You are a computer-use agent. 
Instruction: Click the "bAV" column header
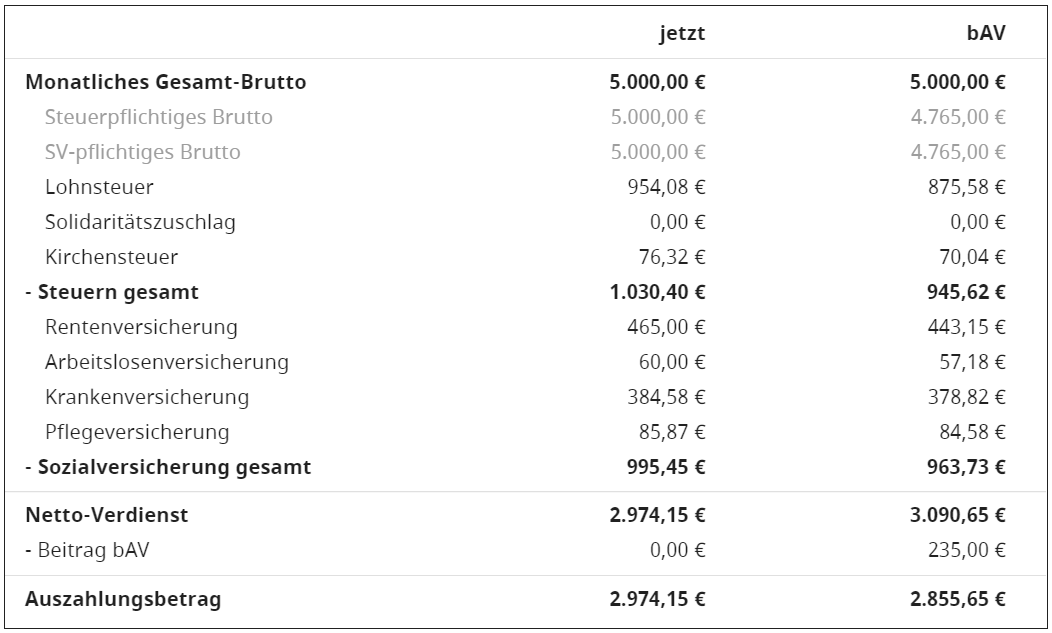pyautogui.click(x=987, y=33)
